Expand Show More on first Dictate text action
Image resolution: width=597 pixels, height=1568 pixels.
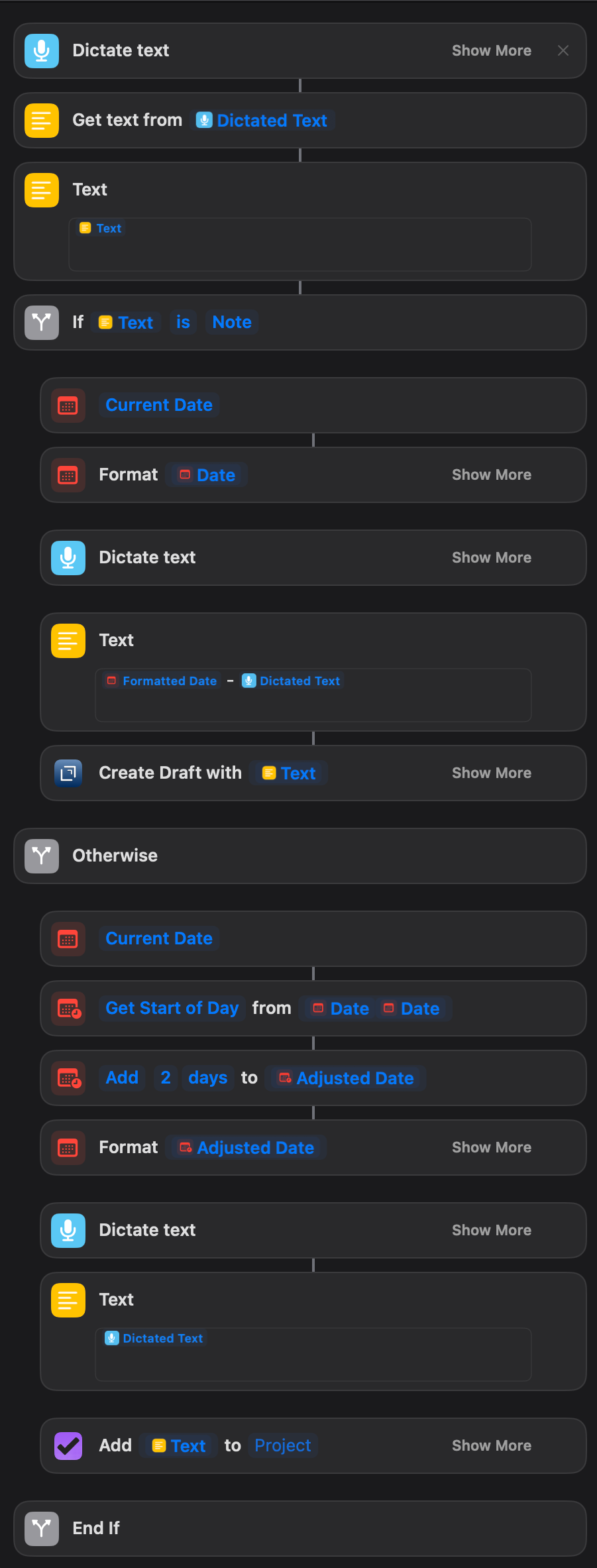tap(492, 51)
